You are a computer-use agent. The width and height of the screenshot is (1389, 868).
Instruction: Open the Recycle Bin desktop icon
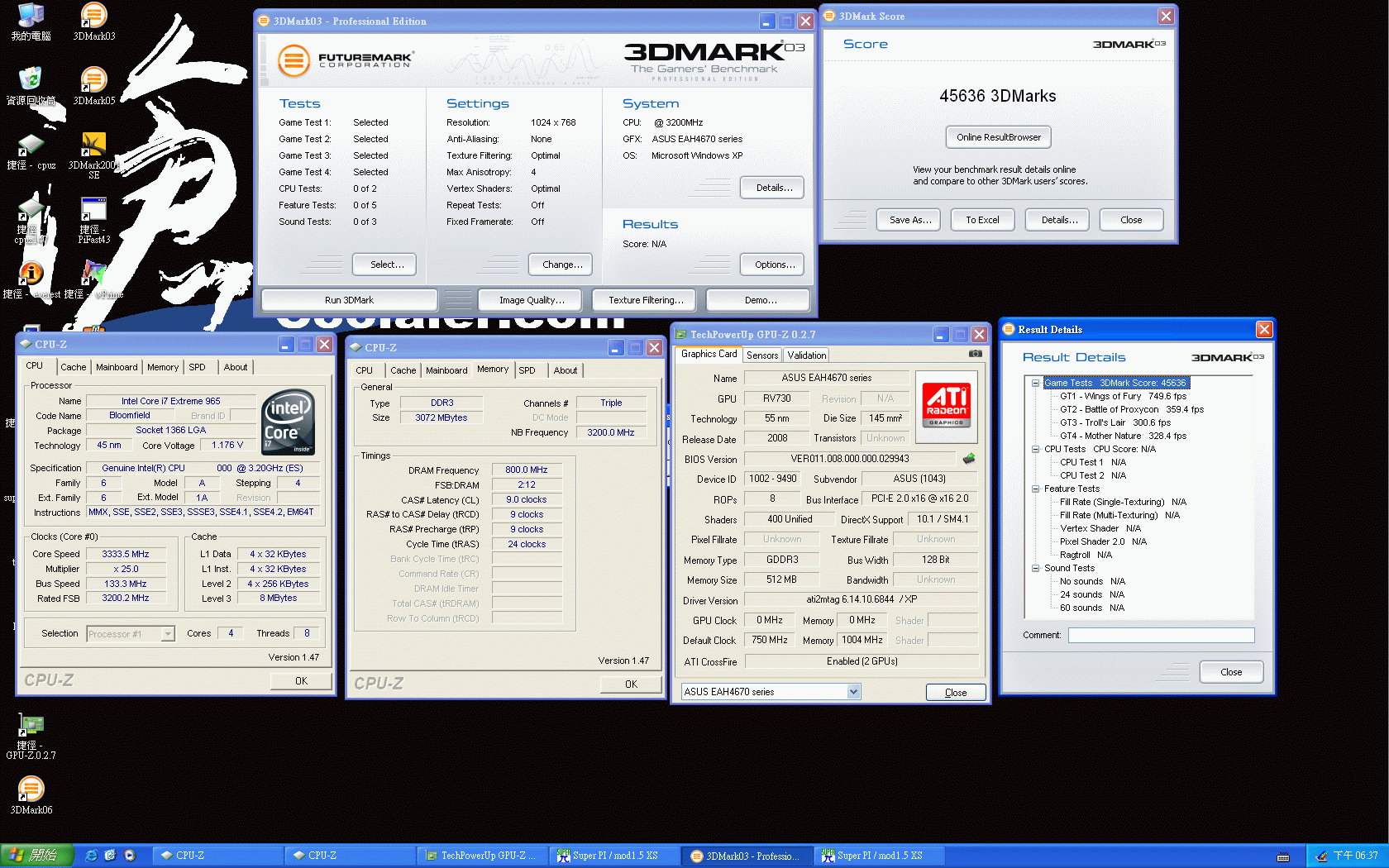[x=31, y=86]
